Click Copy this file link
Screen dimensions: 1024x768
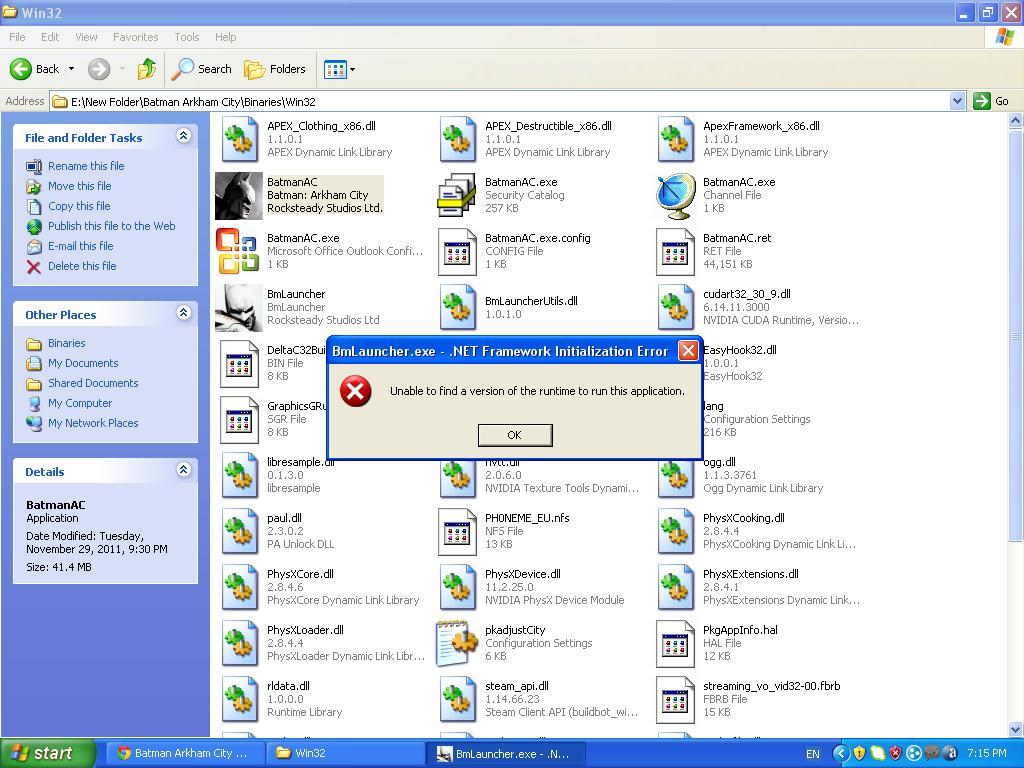[79, 206]
